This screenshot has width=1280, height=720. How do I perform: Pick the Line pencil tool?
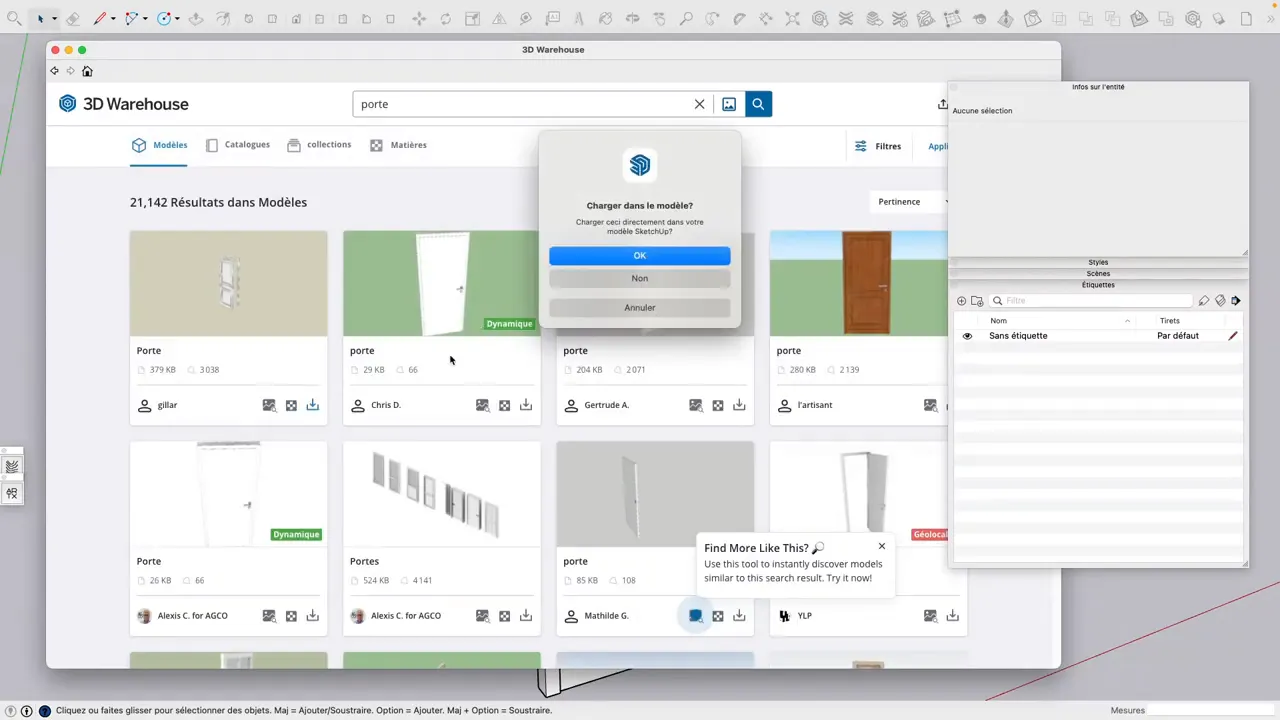click(x=99, y=17)
